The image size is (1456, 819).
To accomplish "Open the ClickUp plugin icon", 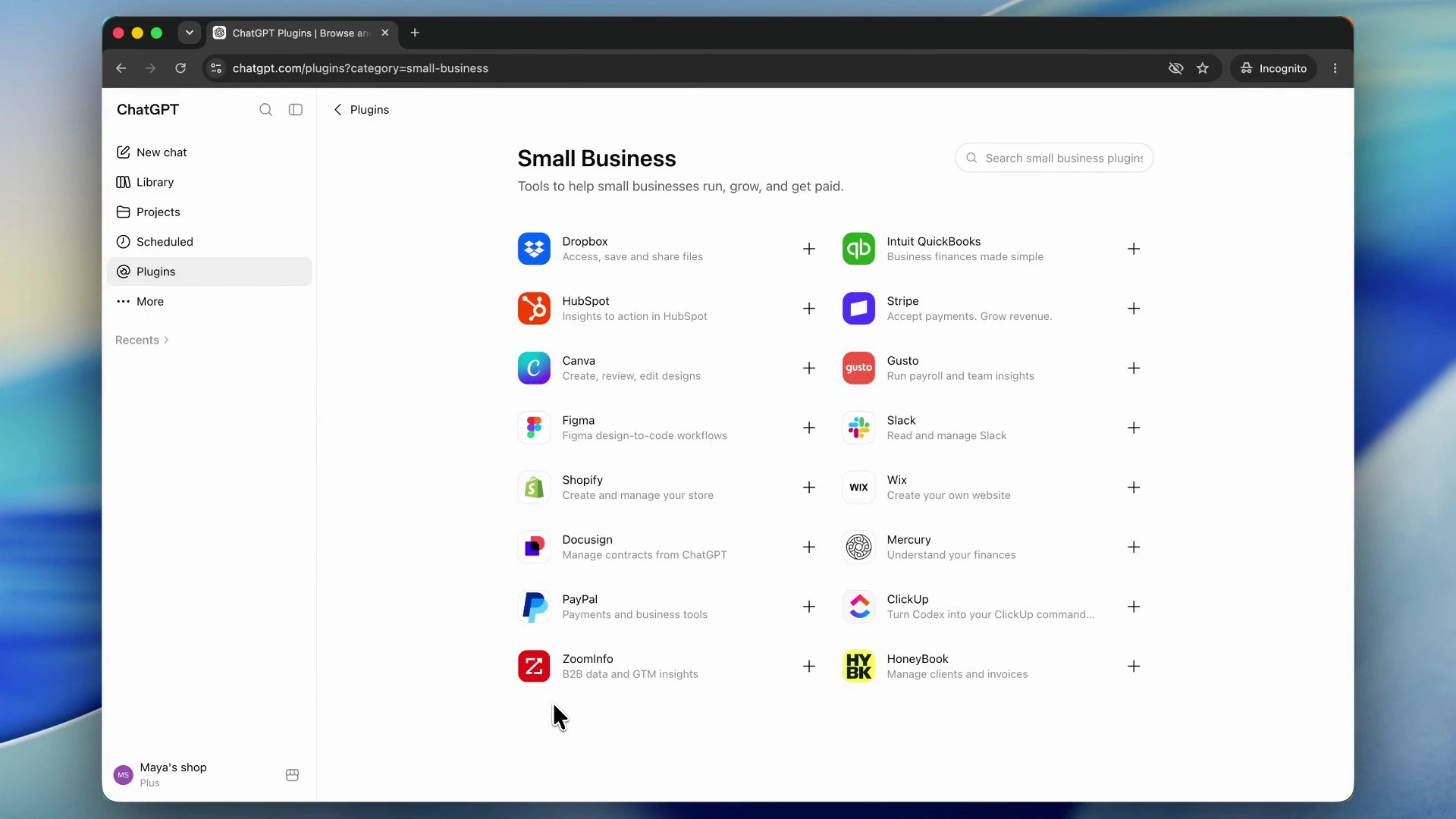I will pyautogui.click(x=858, y=607).
